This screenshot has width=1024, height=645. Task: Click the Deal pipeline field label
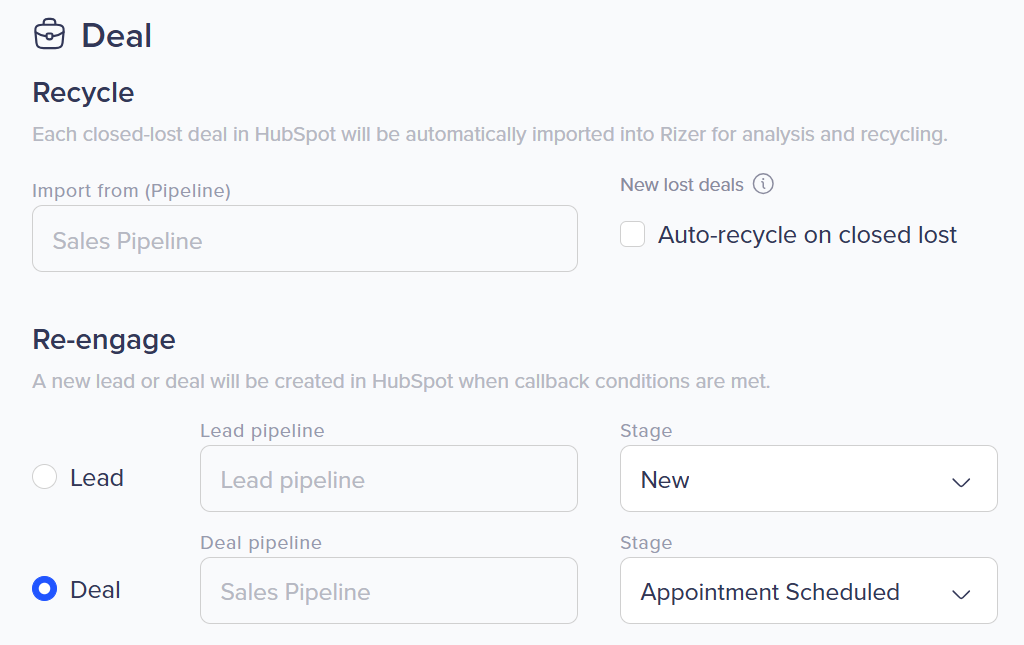pyautogui.click(x=261, y=543)
